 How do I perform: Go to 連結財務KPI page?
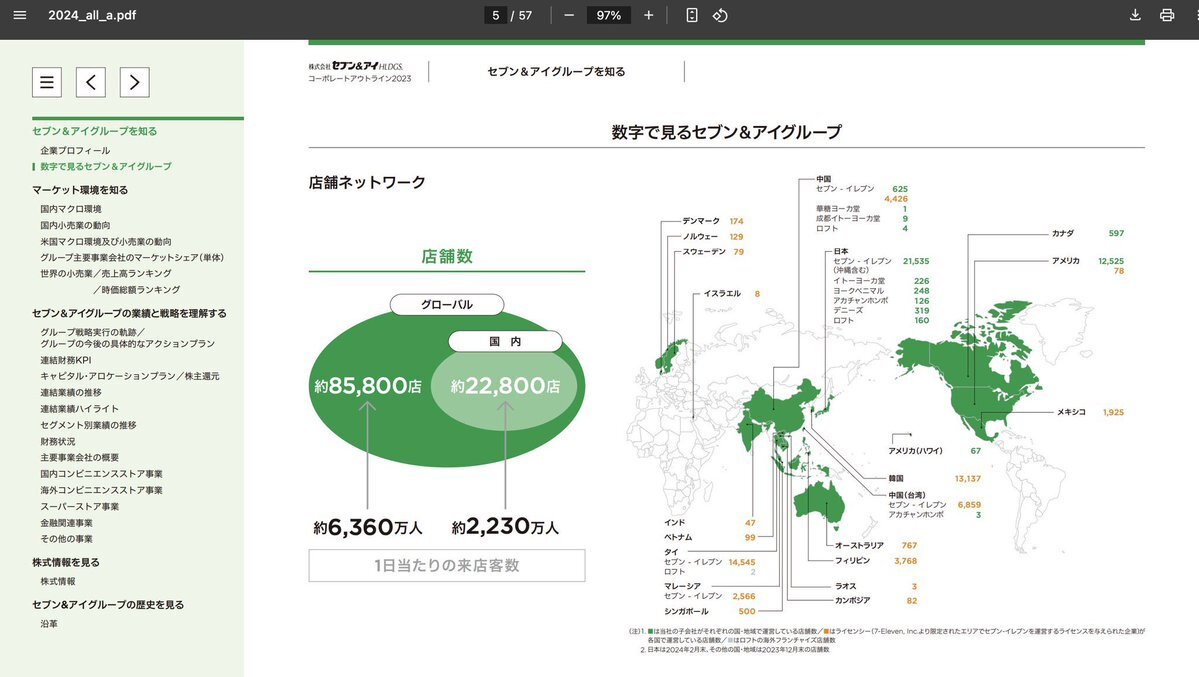coord(66,360)
